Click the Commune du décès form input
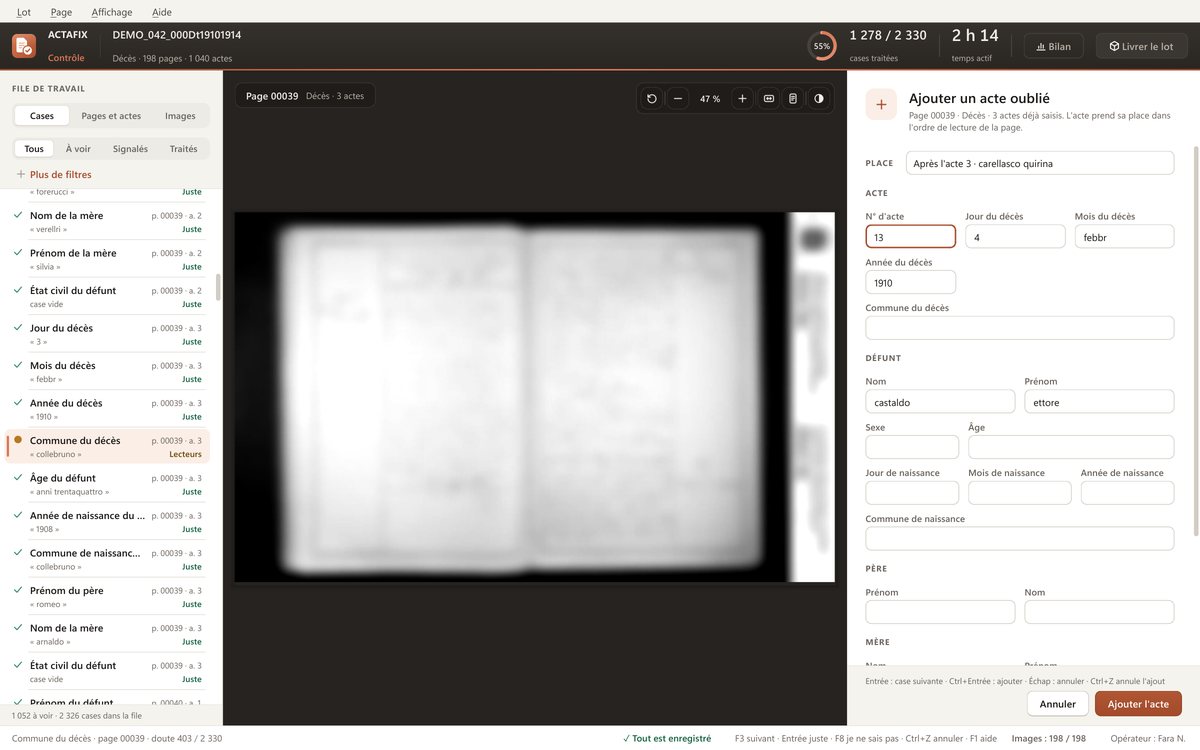This screenshot has width=1200, height=750. point(1020,328)
